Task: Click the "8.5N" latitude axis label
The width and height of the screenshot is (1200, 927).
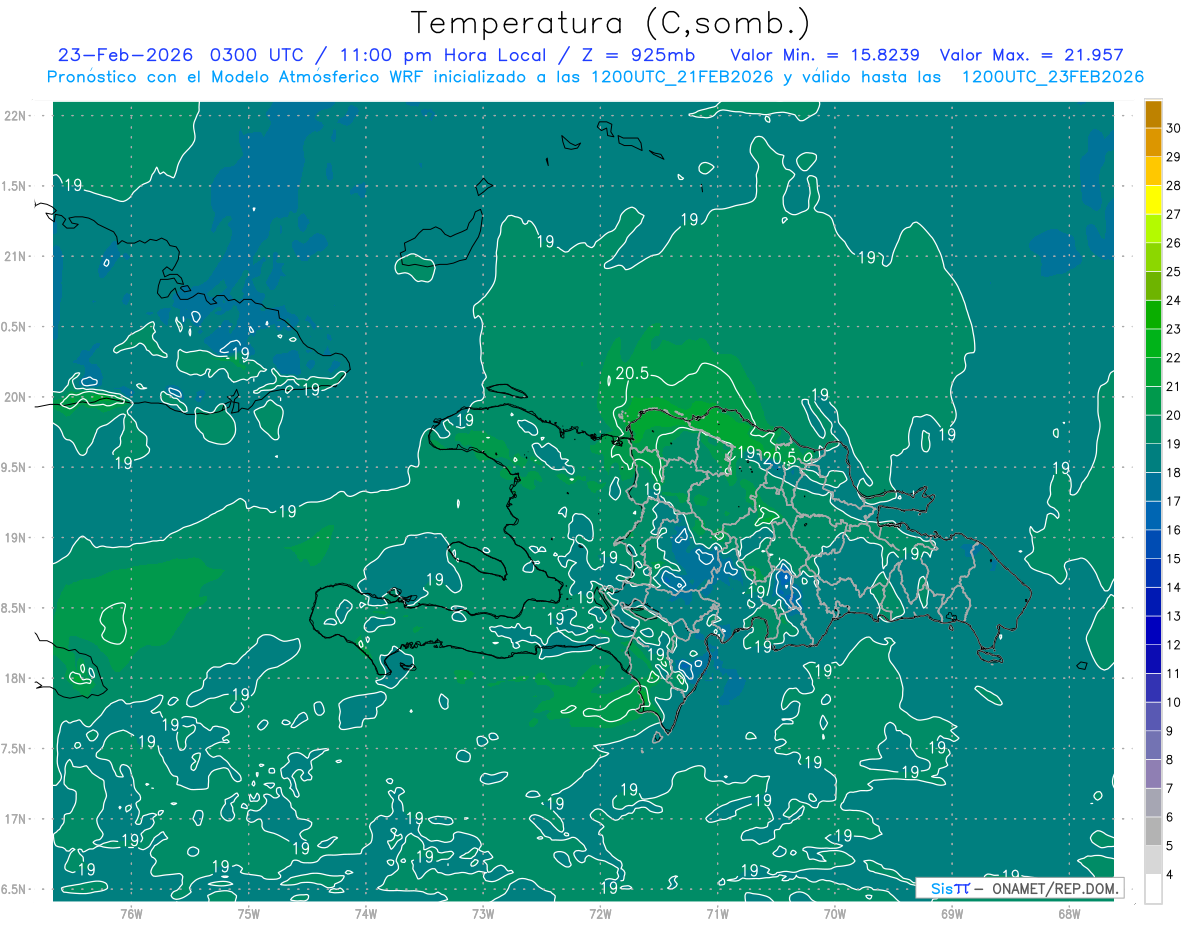Action: coord(15,608)
